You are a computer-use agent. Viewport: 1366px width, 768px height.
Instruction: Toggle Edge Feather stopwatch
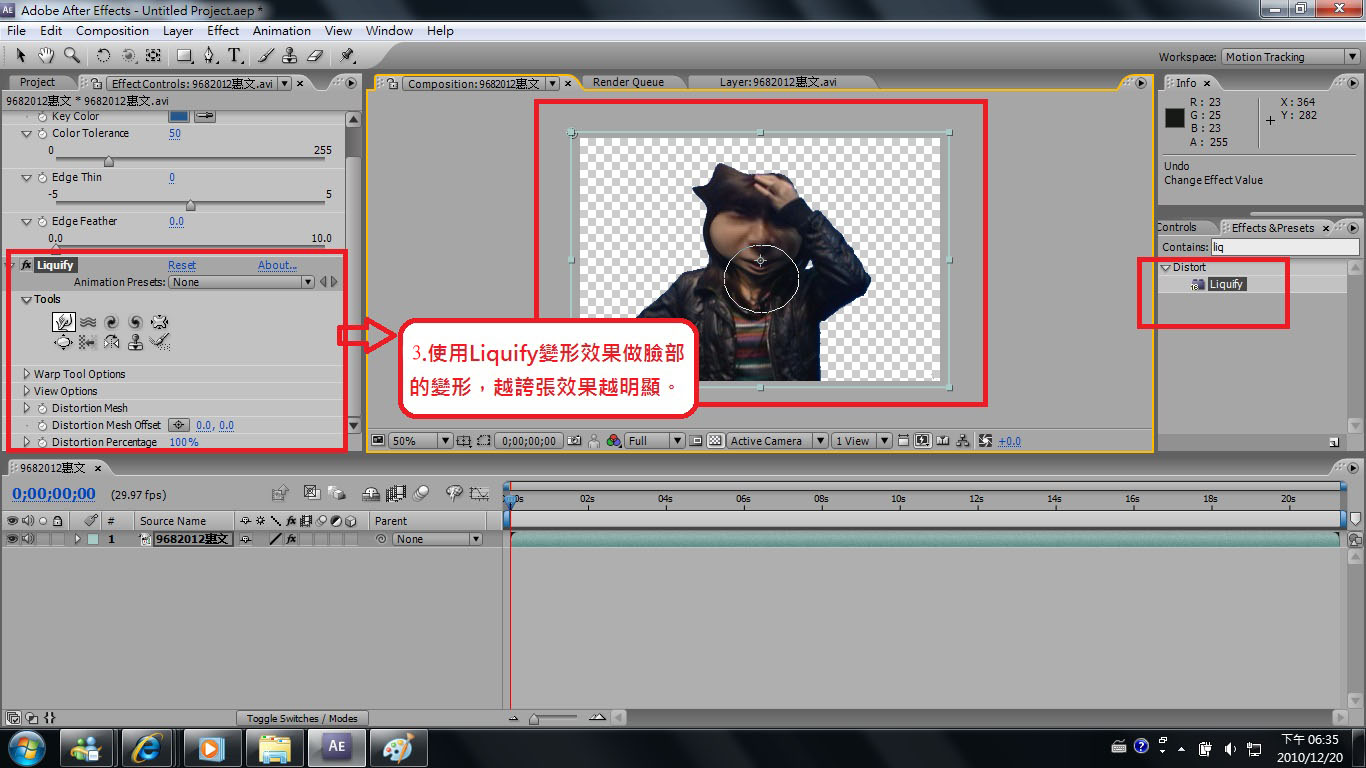click(42, 221)
